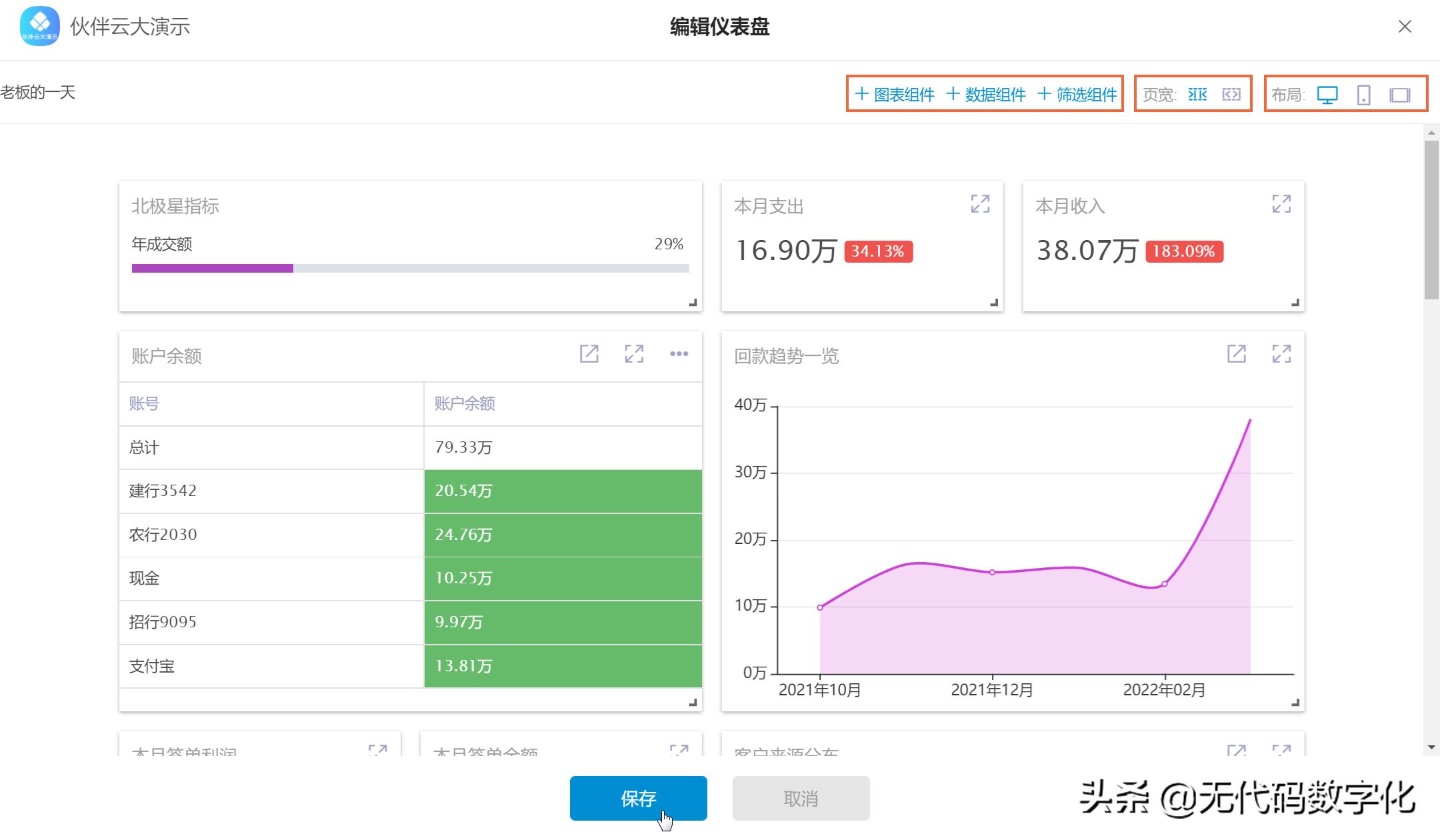Image resolution: width=1440 pixels, height=840 pixels.
Task: Select the desktop layout icon
Action: 1329,95
